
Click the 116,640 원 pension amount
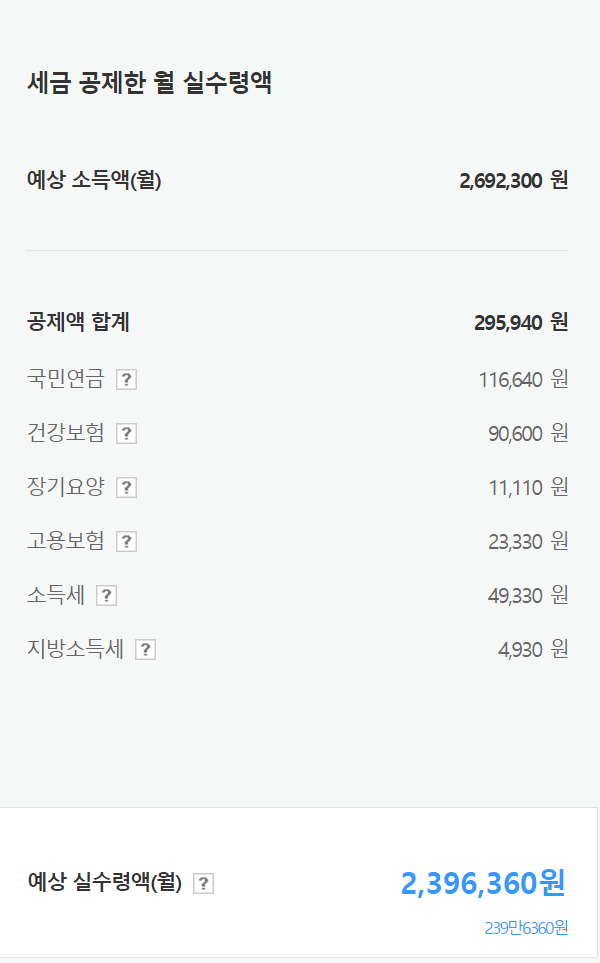[x=518, y=379]
